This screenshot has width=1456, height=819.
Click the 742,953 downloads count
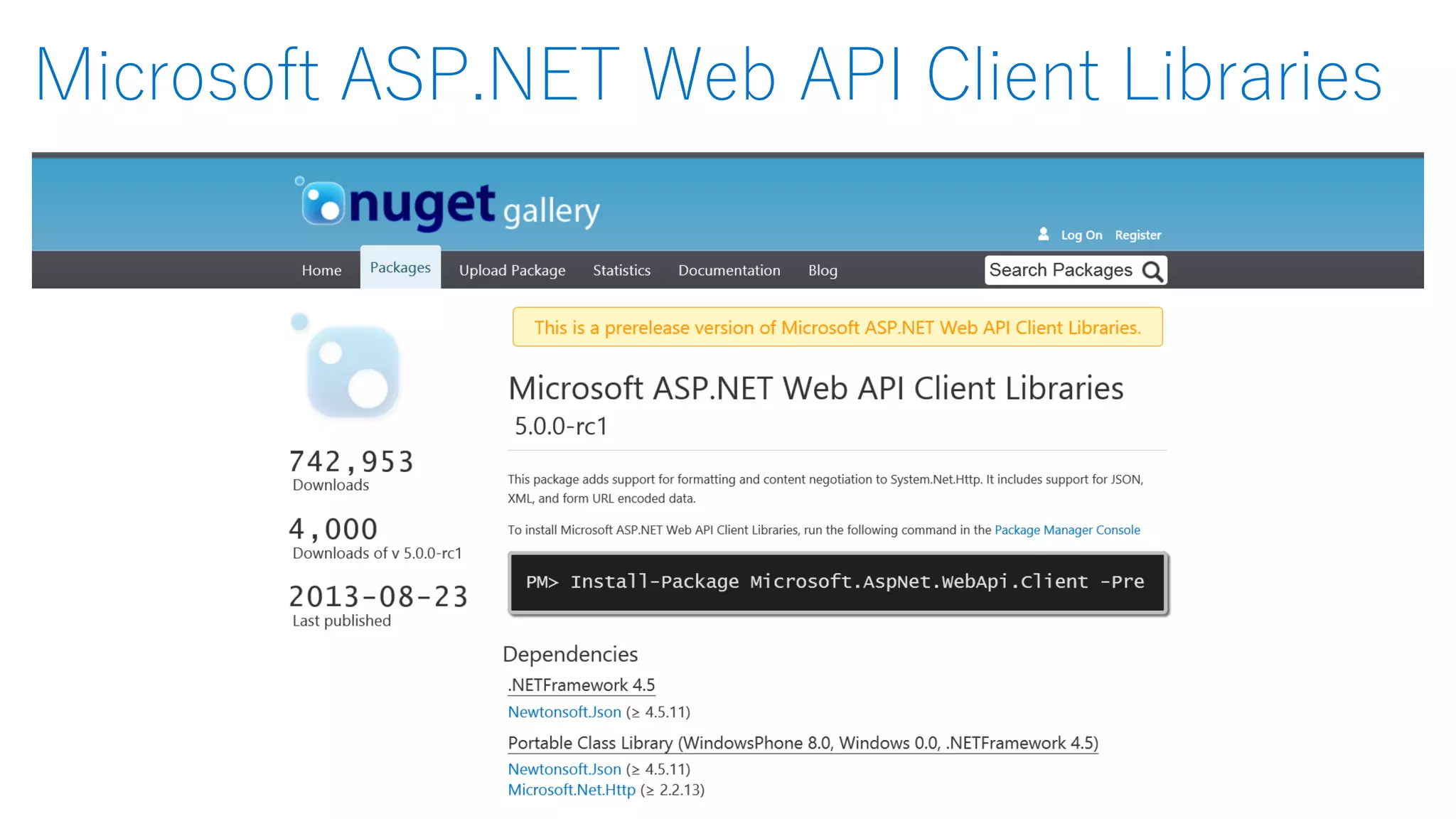click(351, 461)
